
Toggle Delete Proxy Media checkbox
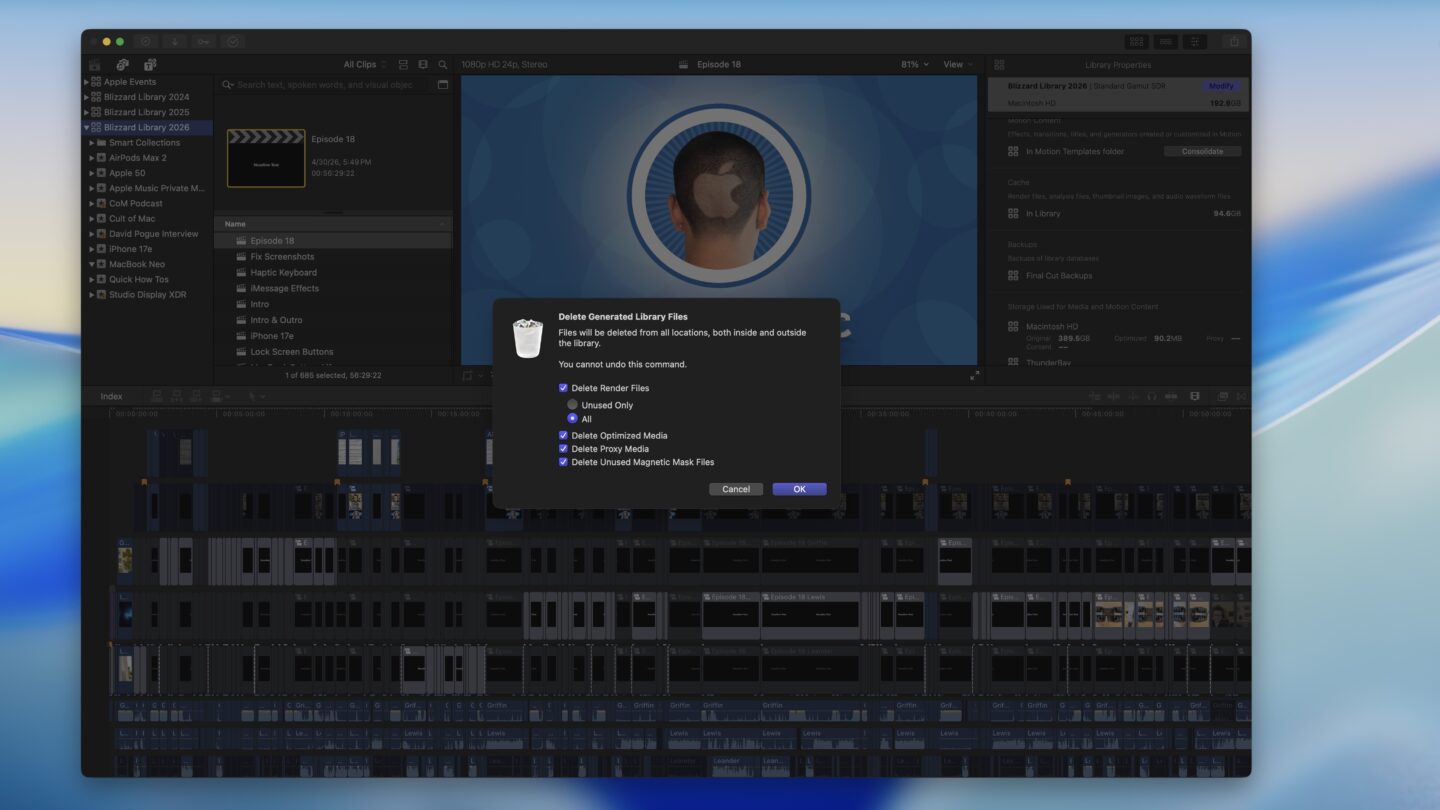563,449
